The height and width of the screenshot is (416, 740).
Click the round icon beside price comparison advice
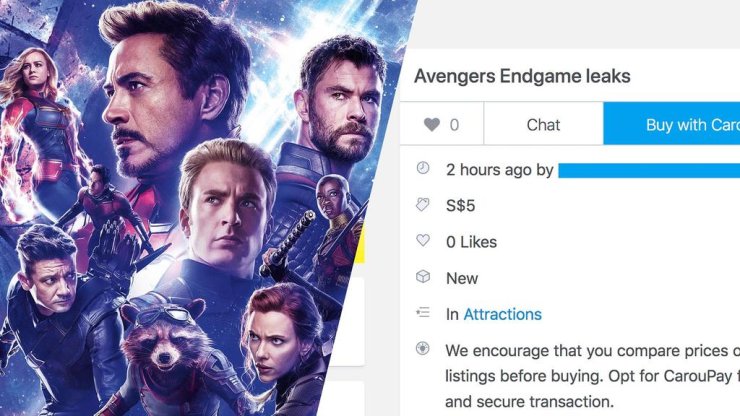(x=423, y=348)
